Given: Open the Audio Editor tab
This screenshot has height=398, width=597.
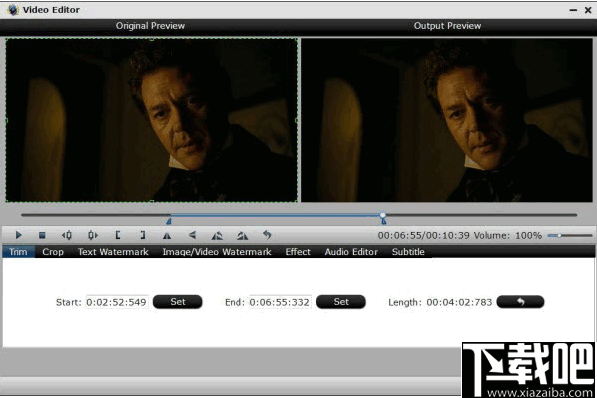Looking at the screenshot, I should pos(351,252).
